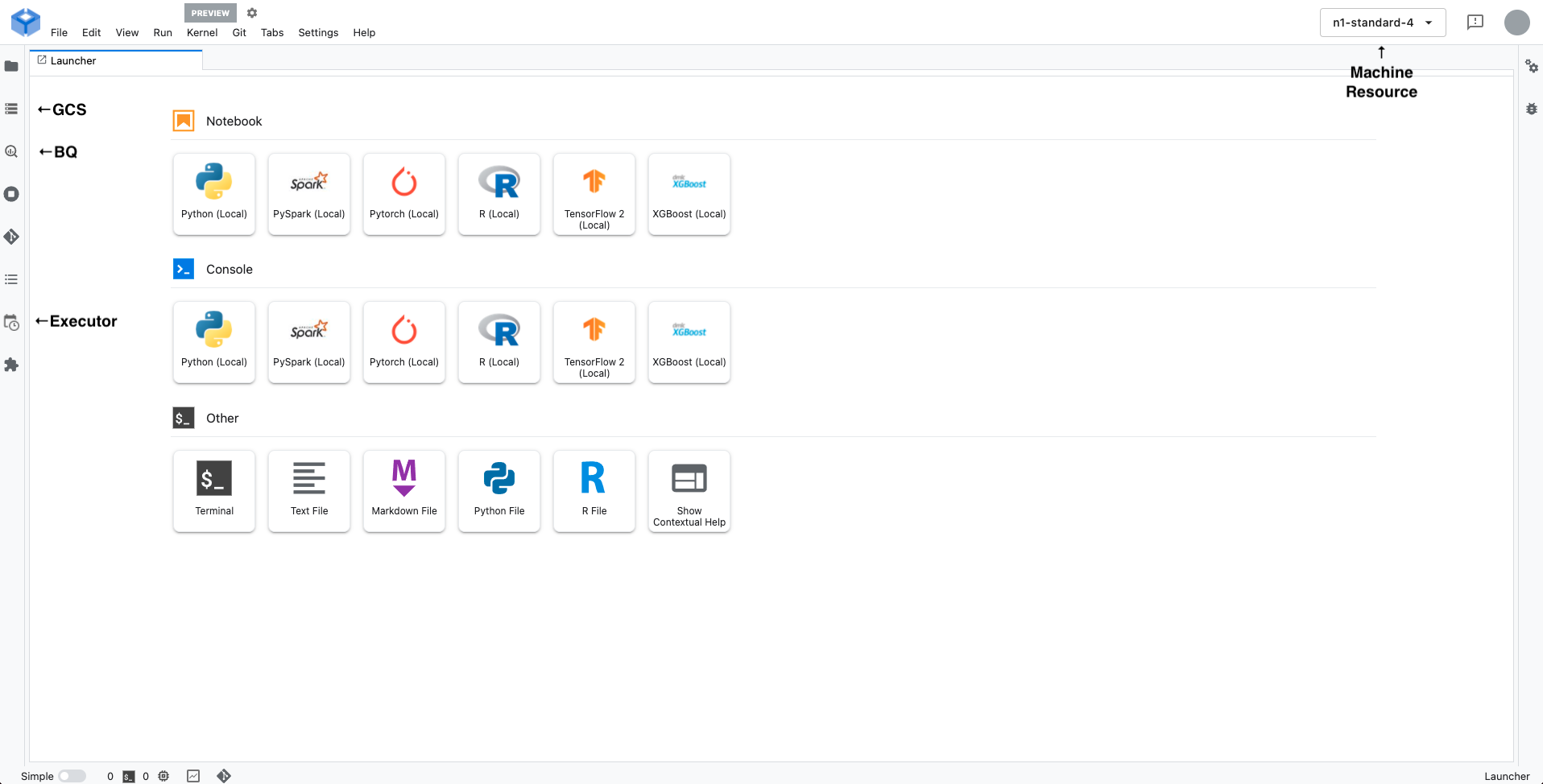Open the Executor scheduler icon
The image size is (1543, 784).
(11, 322)
